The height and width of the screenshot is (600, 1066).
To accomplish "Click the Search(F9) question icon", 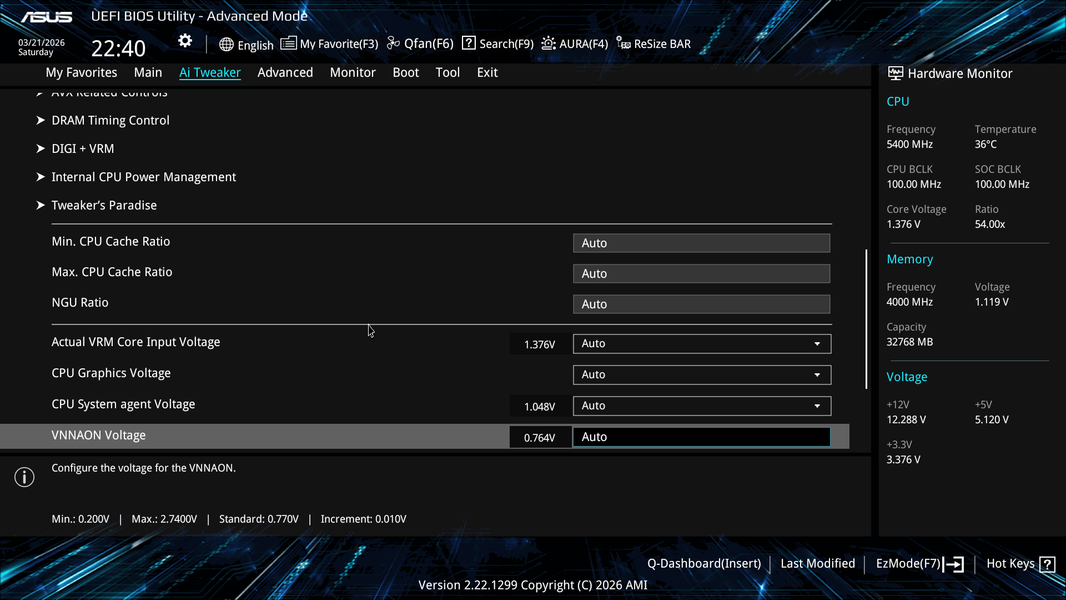I will point(468,43).
